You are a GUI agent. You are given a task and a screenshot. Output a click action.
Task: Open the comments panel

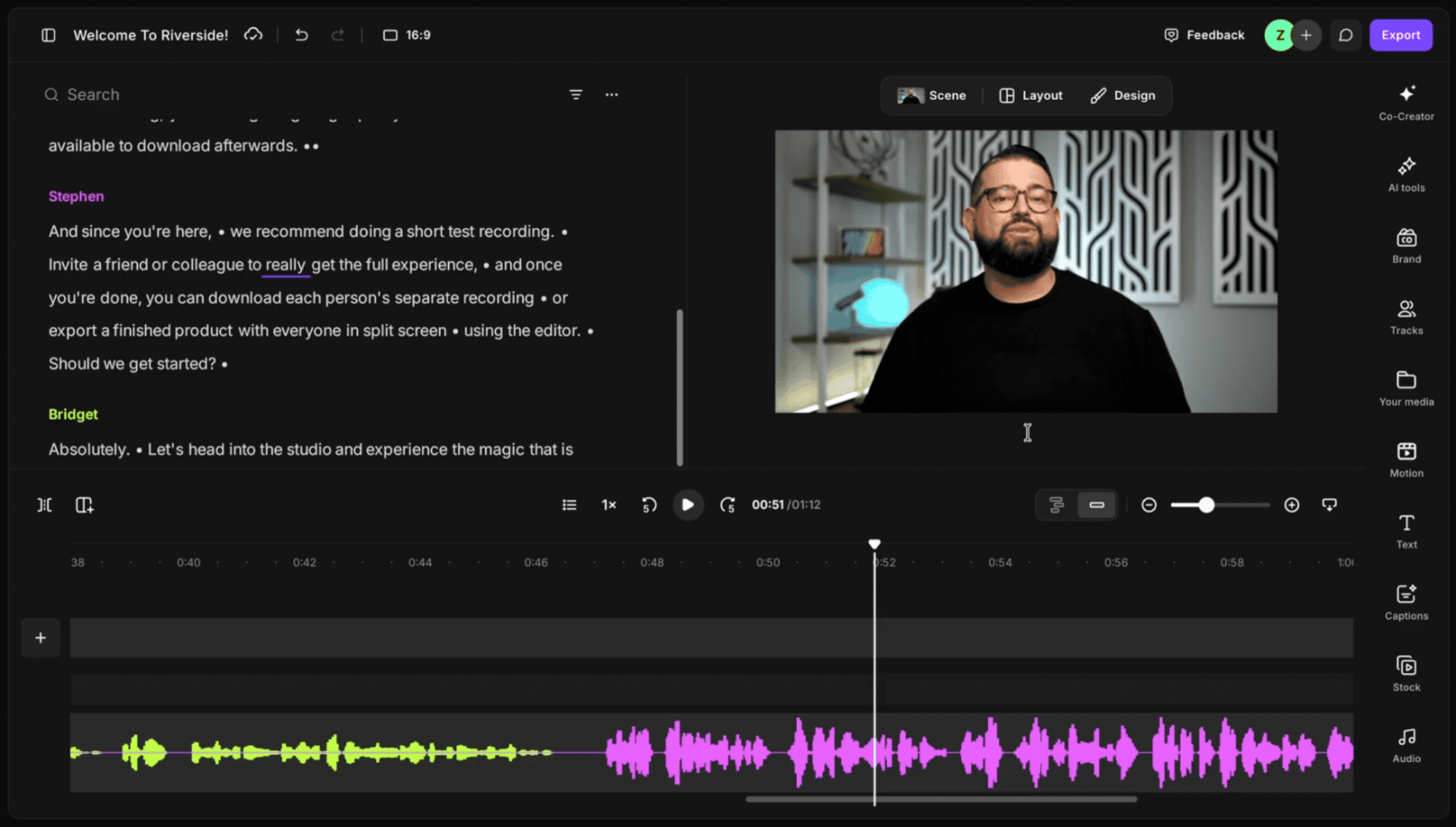[x=1346, y=35]
